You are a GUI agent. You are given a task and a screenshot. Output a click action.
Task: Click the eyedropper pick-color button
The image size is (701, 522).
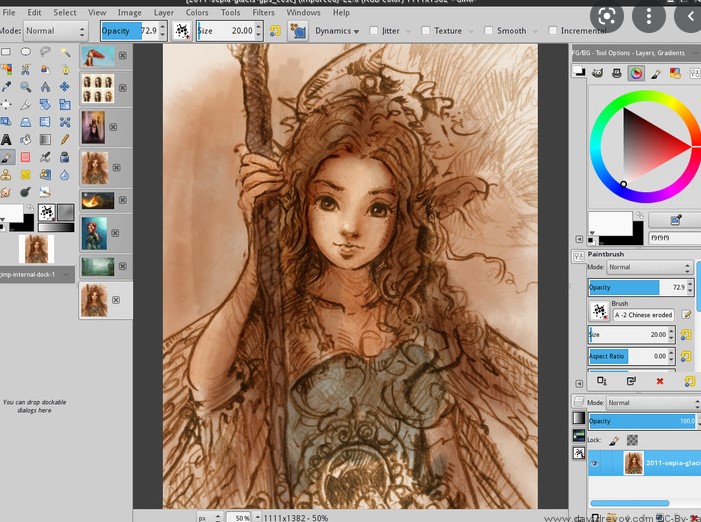676,219
